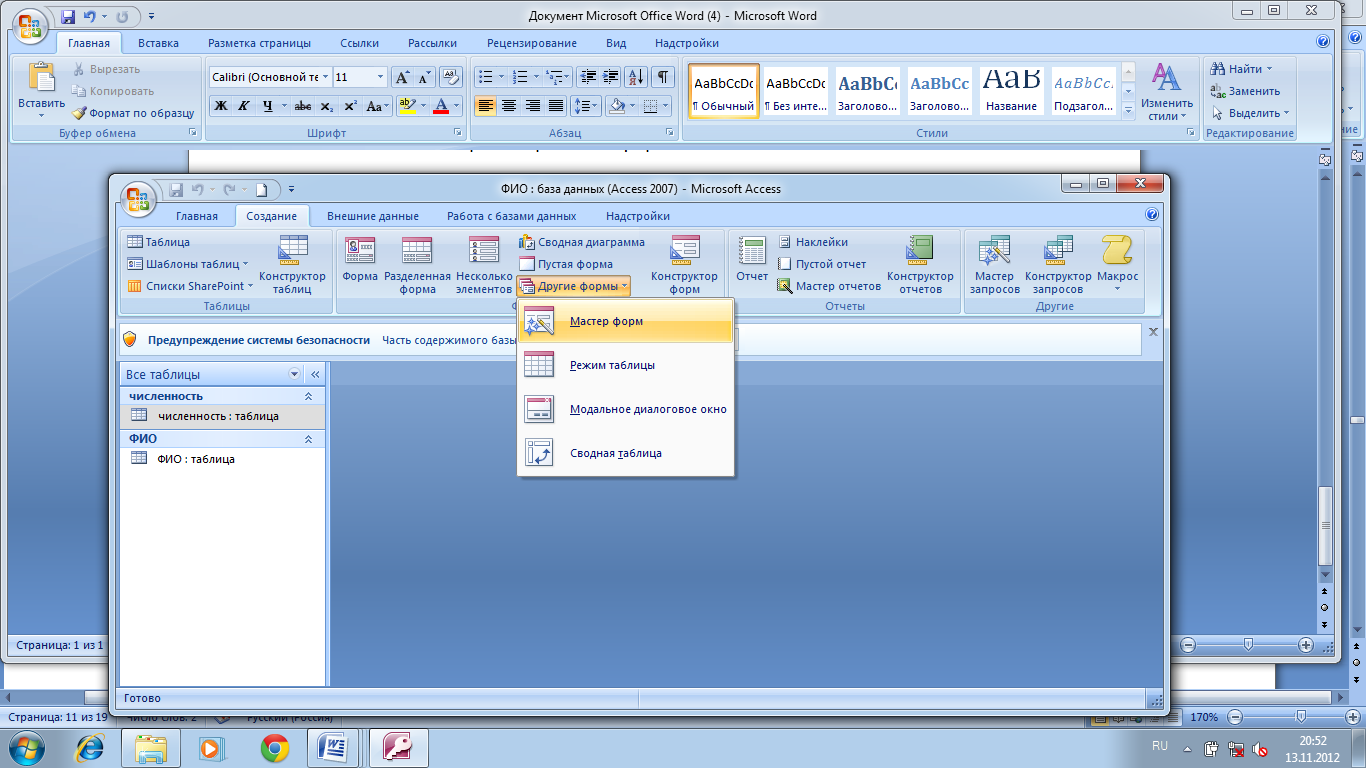Toggle Superscript in Word ribbon
The image size is (1366, 768).
click(x=350, y=106)
